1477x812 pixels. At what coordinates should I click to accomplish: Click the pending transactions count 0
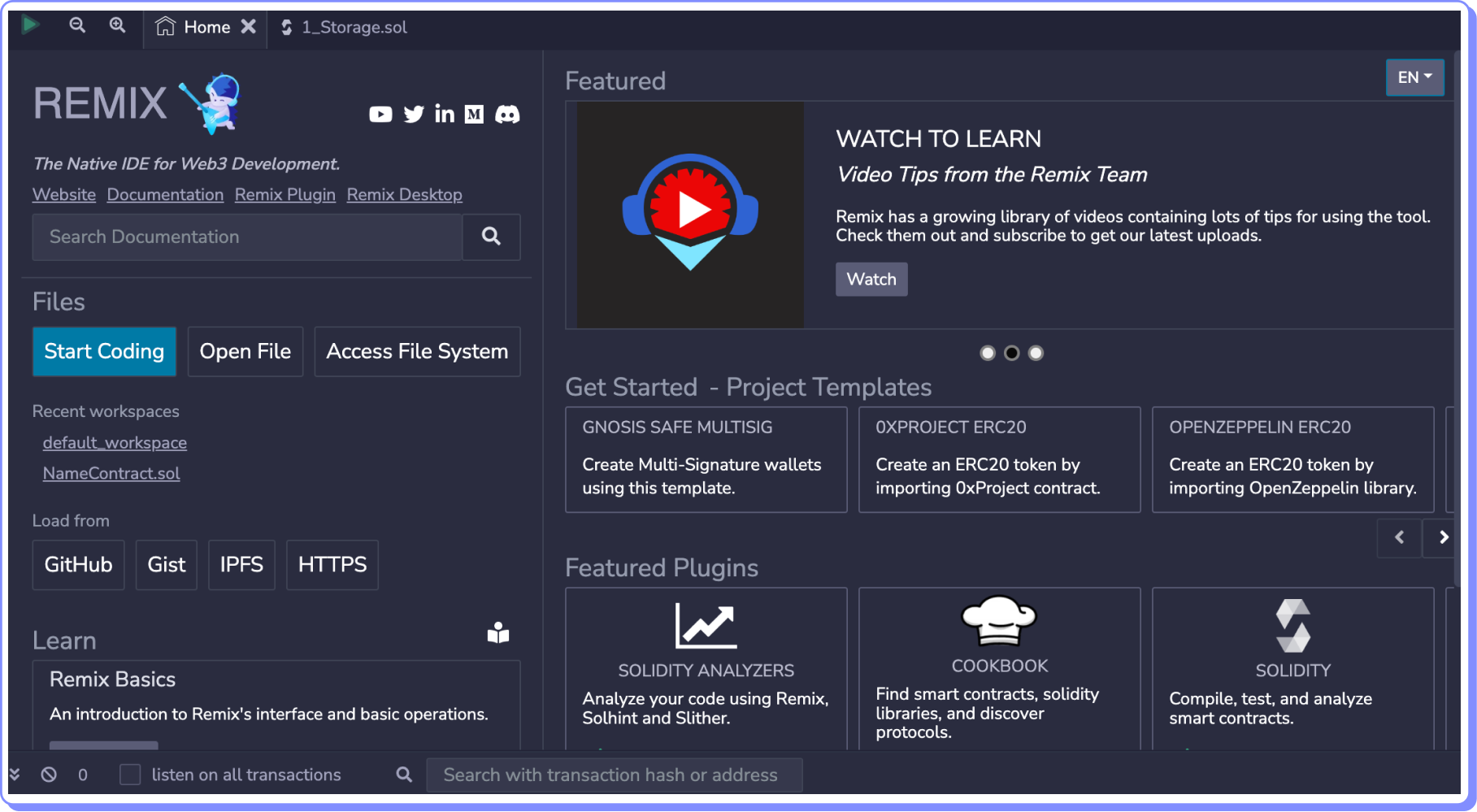point(83,775)
